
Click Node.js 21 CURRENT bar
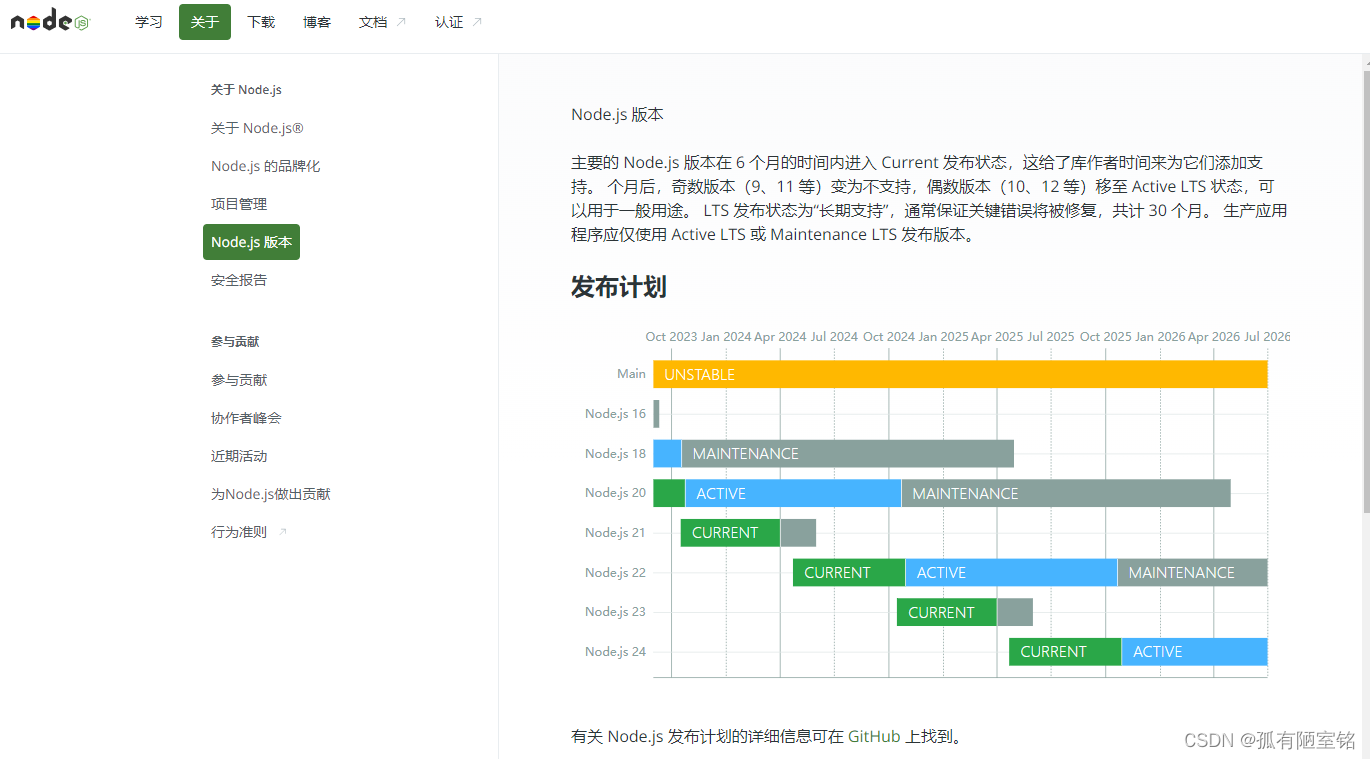[730, 533]
